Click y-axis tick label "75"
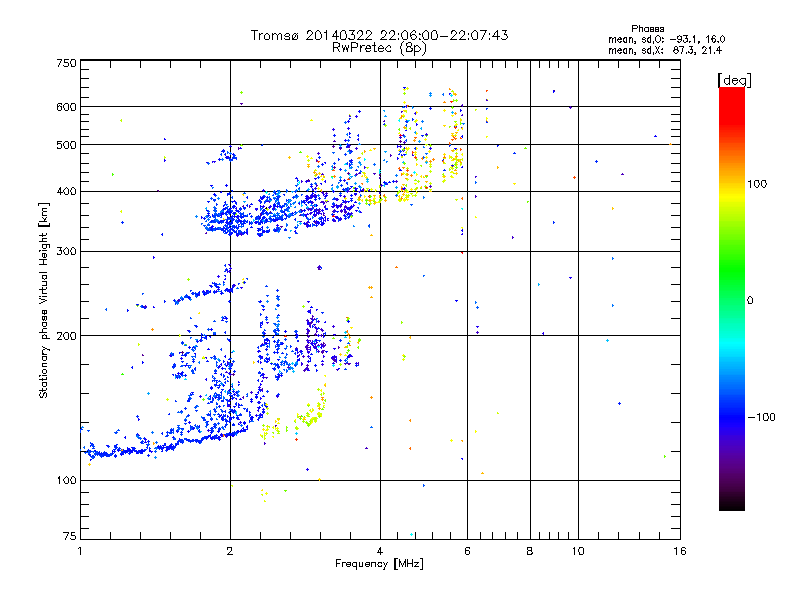 pos(70,536)
